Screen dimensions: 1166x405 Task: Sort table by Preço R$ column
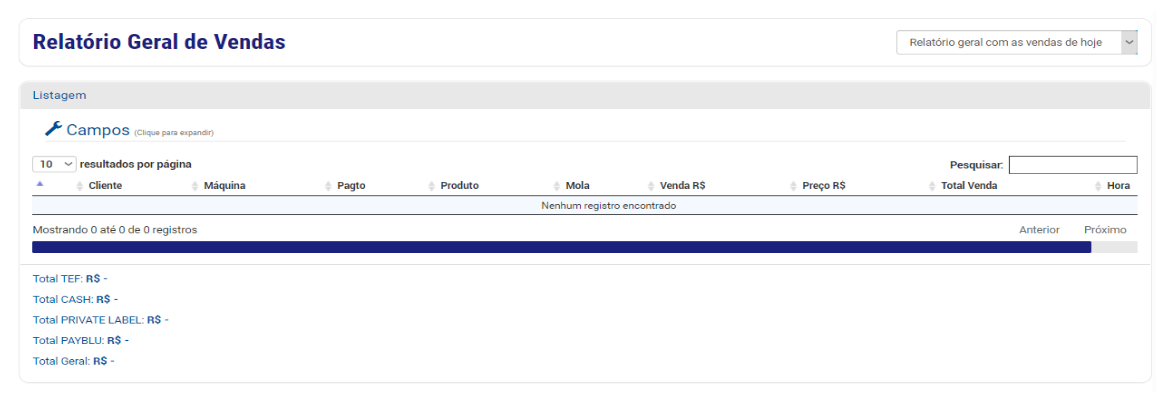(x=824, y=186)
